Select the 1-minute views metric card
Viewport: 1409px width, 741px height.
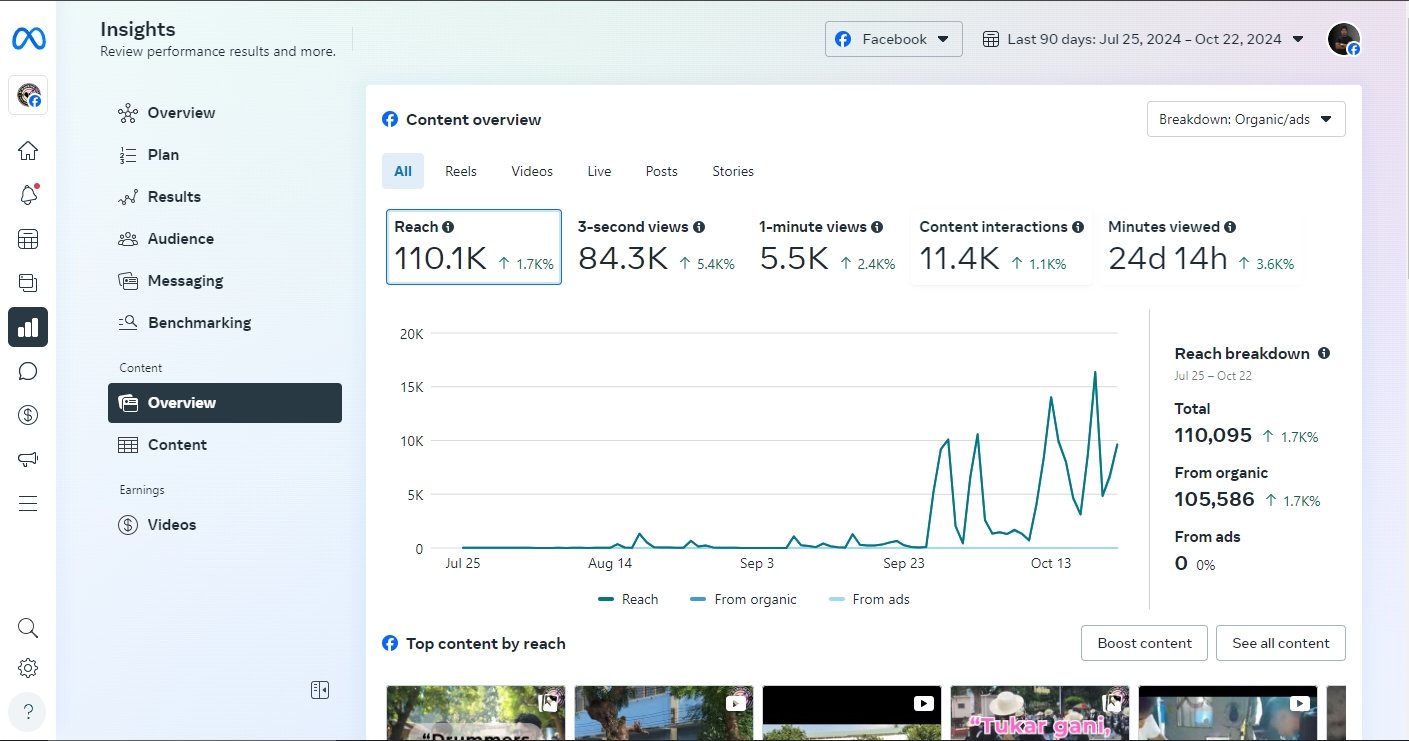tap(827, 247)
